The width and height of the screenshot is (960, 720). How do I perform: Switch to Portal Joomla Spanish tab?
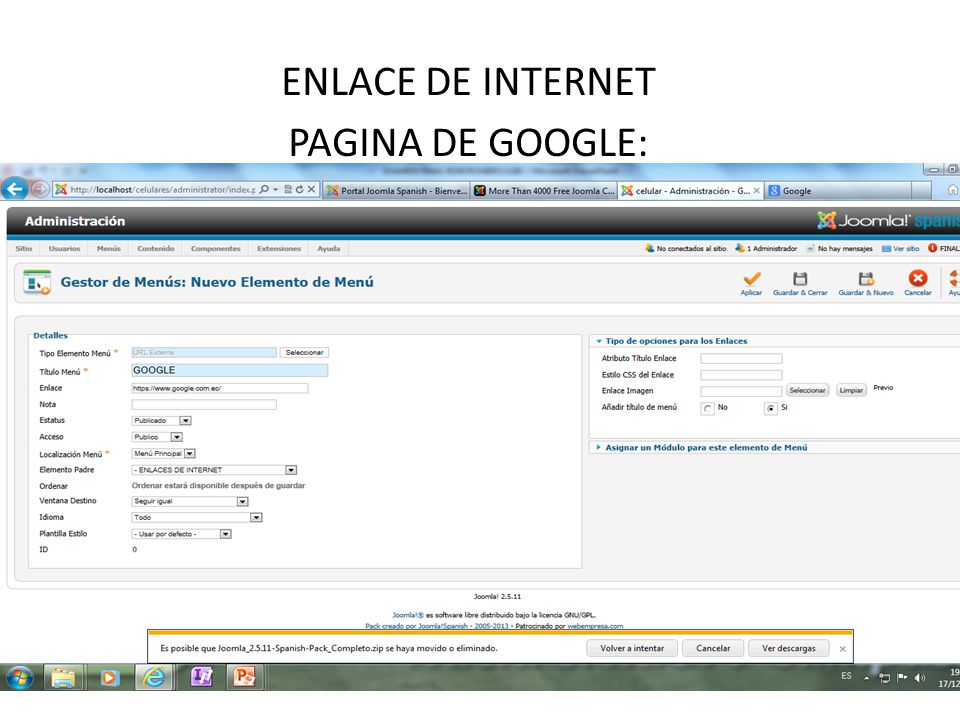(396, 190)
